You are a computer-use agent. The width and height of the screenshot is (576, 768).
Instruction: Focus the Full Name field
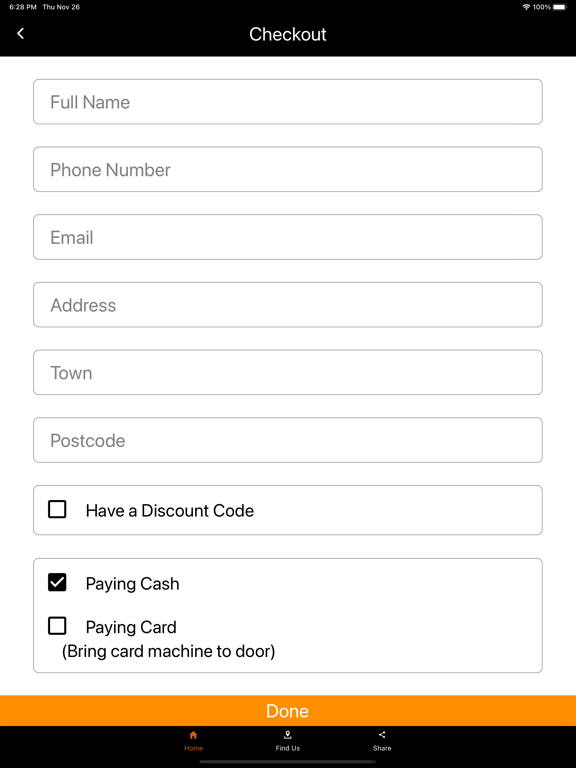[288, 102]
